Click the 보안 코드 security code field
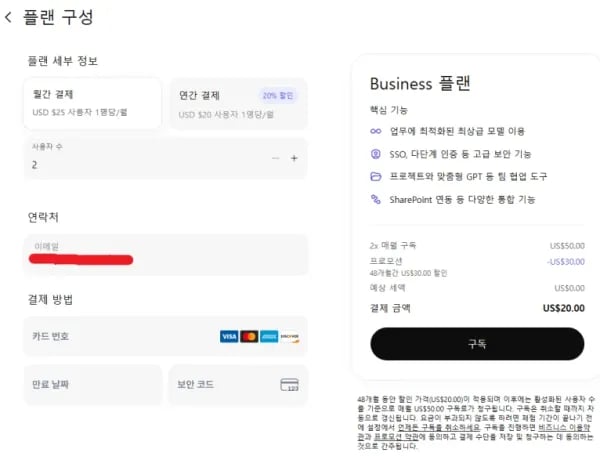600x456 pixels. [x=238, y=384]
